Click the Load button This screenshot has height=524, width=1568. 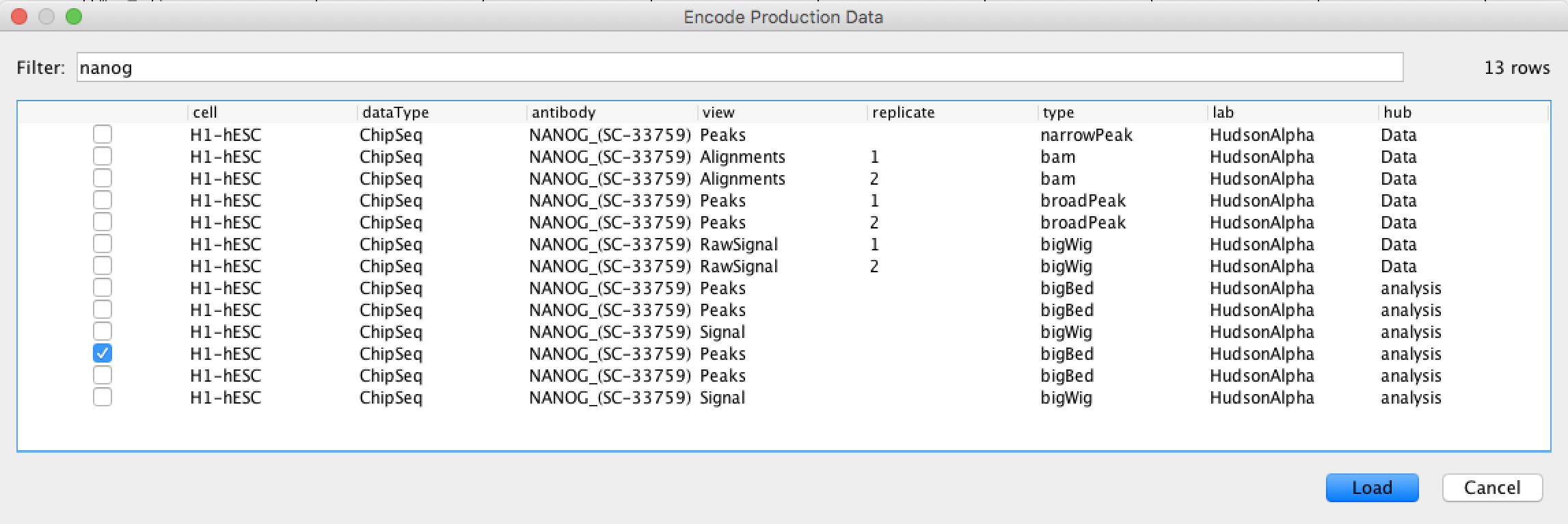point(1372,488)
